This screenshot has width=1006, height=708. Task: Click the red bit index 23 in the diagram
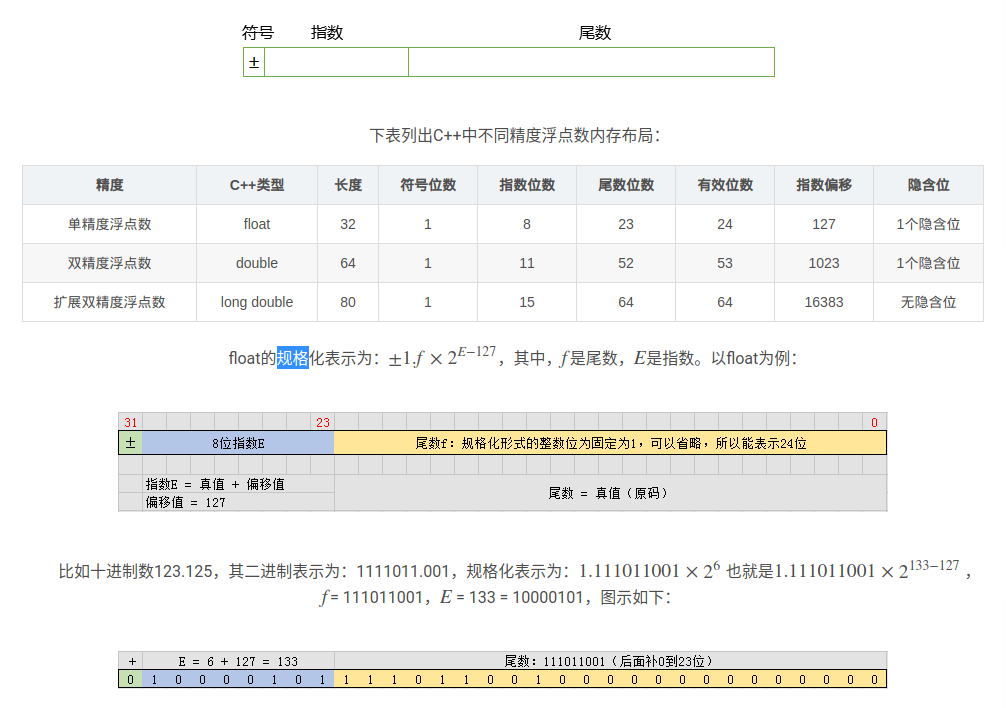click(x=323, y=423)
